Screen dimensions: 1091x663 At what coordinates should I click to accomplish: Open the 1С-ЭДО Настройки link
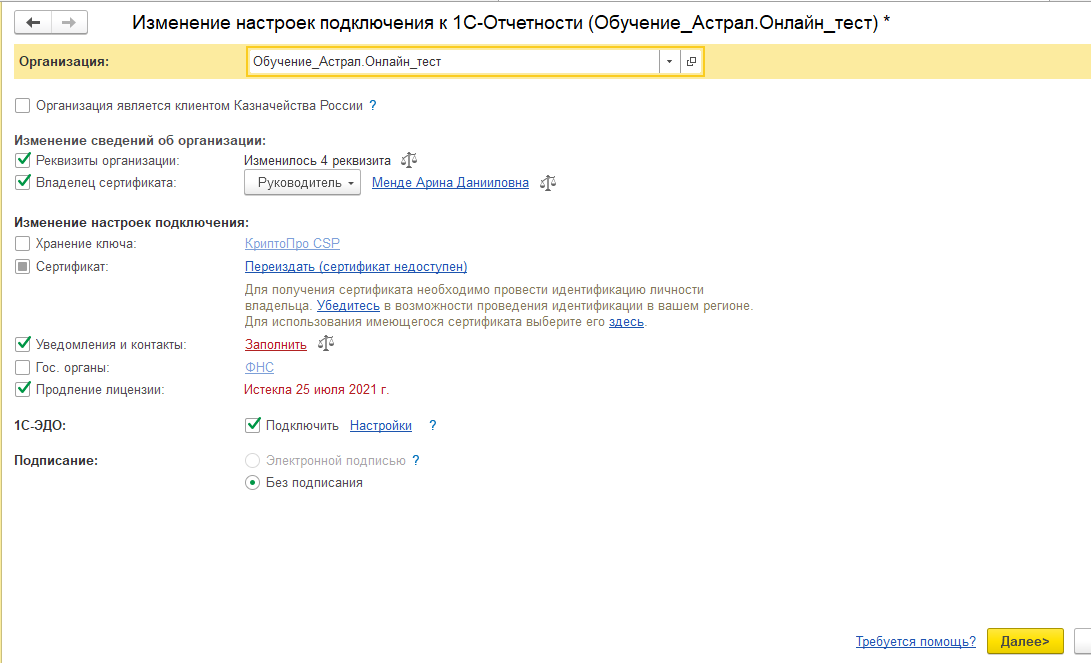[x=380, y=425]
